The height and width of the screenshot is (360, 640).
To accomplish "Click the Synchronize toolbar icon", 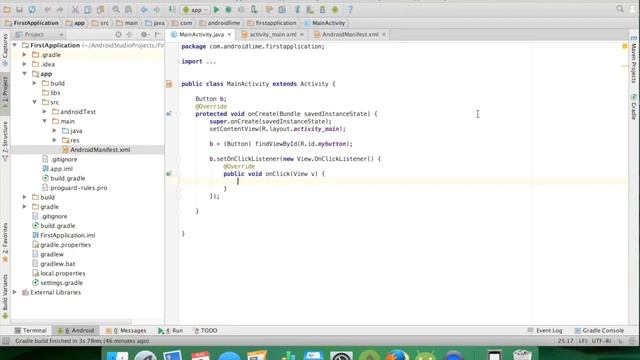I will coord(32,9).
